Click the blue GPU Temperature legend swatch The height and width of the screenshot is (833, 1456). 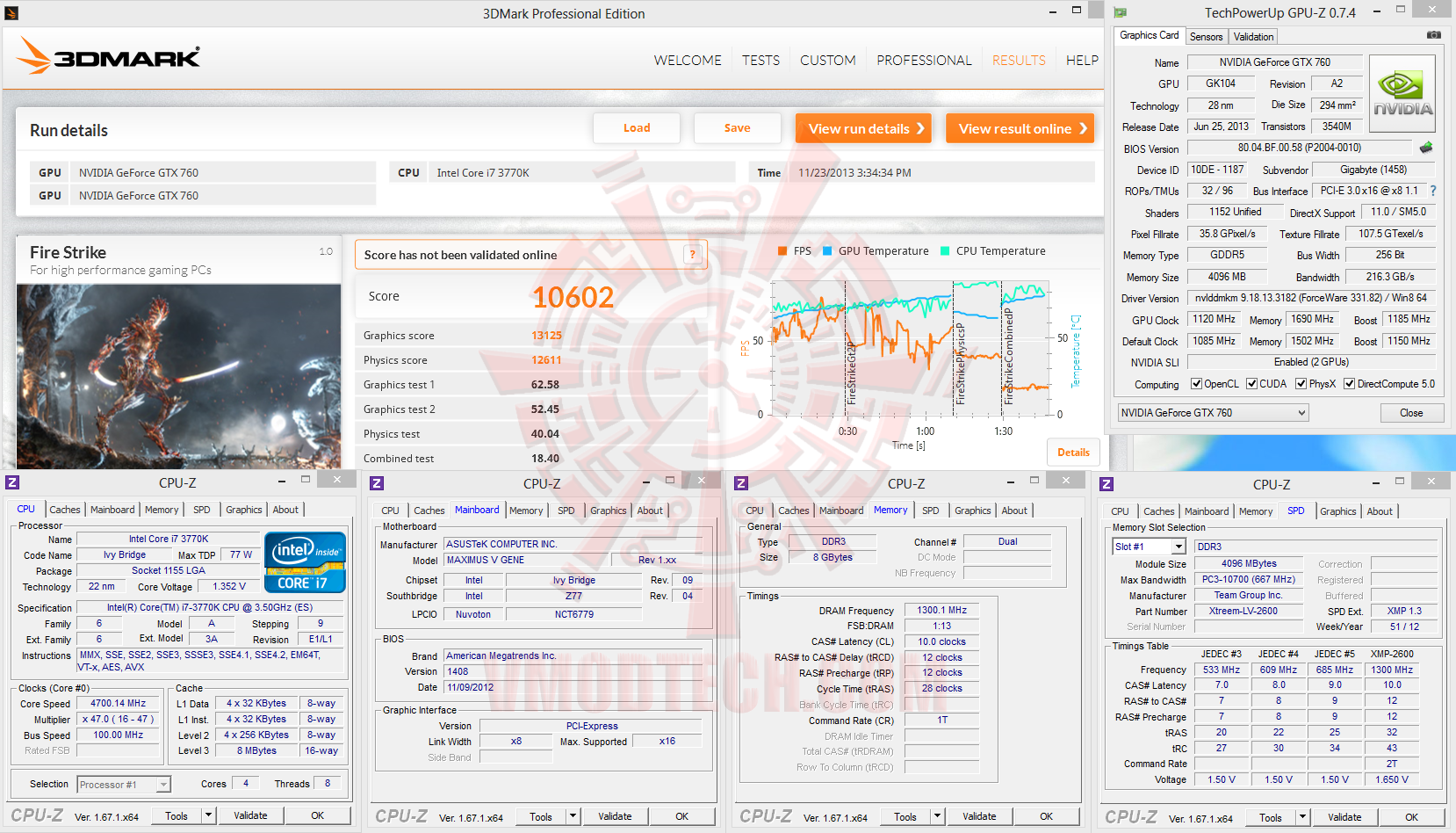coord(827,251)
